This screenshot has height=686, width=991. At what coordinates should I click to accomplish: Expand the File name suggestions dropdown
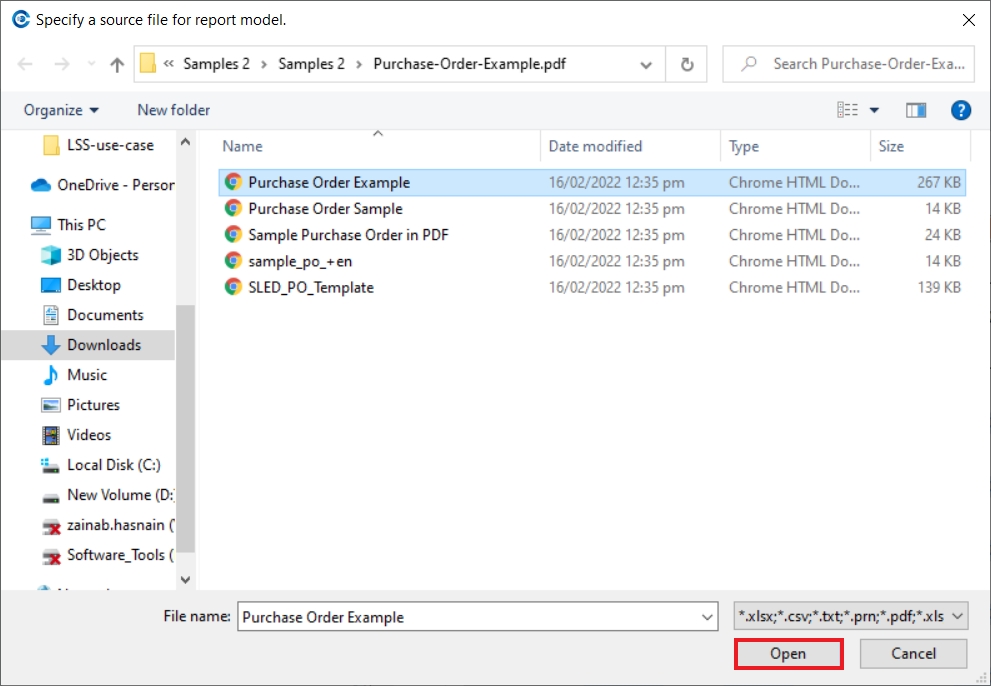(708, 617)
